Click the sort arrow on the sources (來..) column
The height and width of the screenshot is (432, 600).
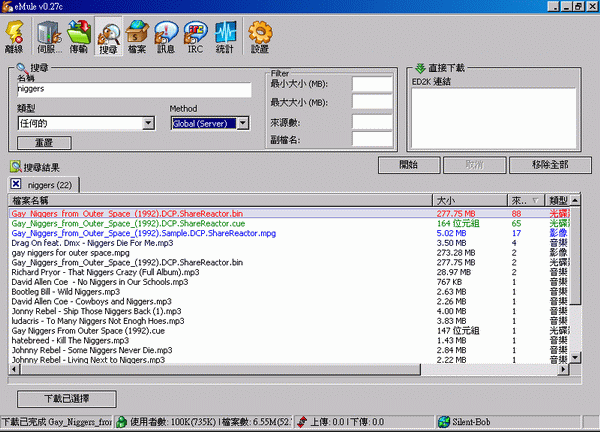535,200
